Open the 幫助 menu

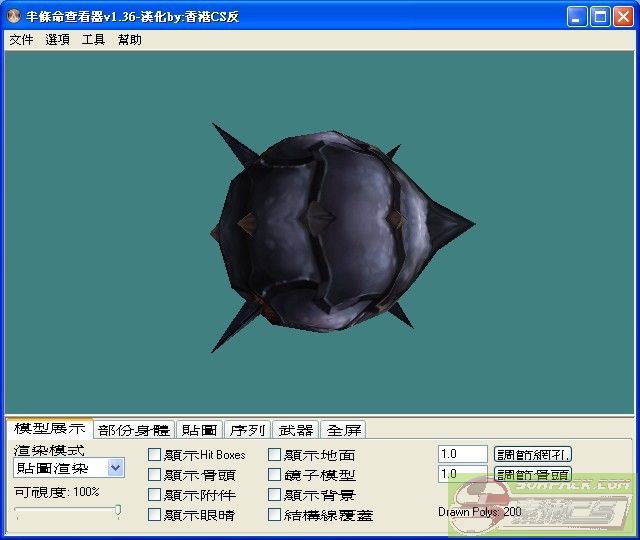point(129,40)
